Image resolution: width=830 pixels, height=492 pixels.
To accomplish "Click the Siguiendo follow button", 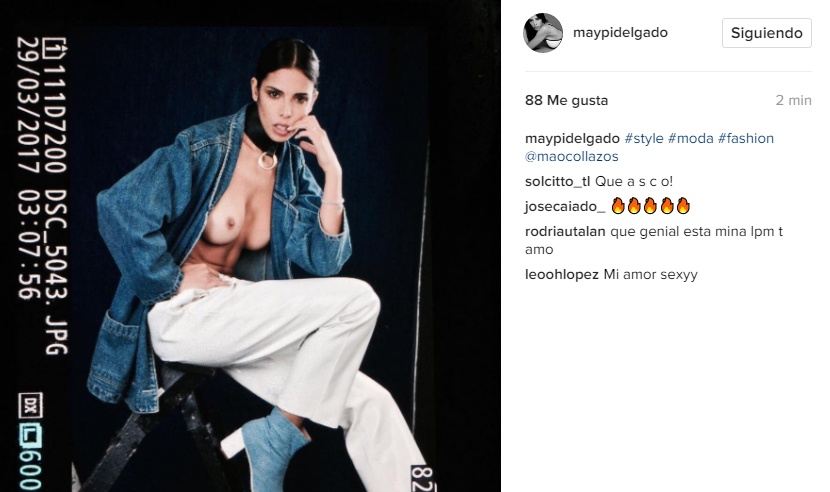I will point(766,33).
